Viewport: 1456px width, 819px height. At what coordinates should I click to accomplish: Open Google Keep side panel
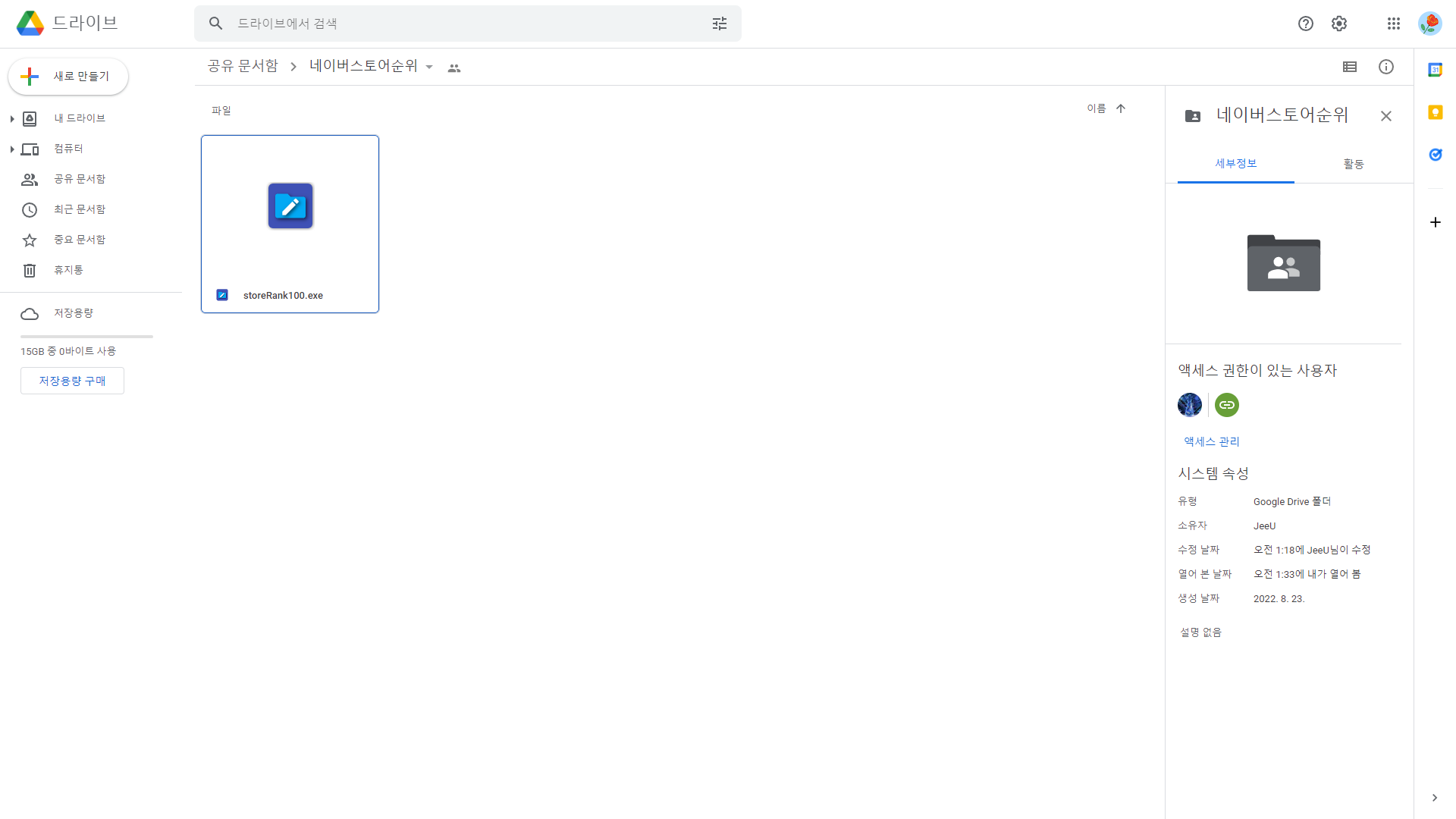point(1435,112)
